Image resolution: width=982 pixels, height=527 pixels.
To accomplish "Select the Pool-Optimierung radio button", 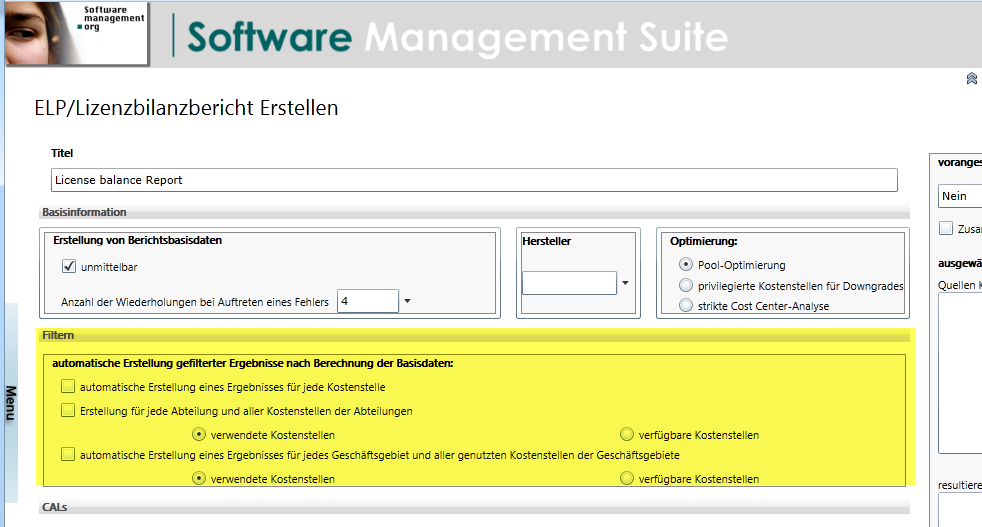I will [686, 265].
